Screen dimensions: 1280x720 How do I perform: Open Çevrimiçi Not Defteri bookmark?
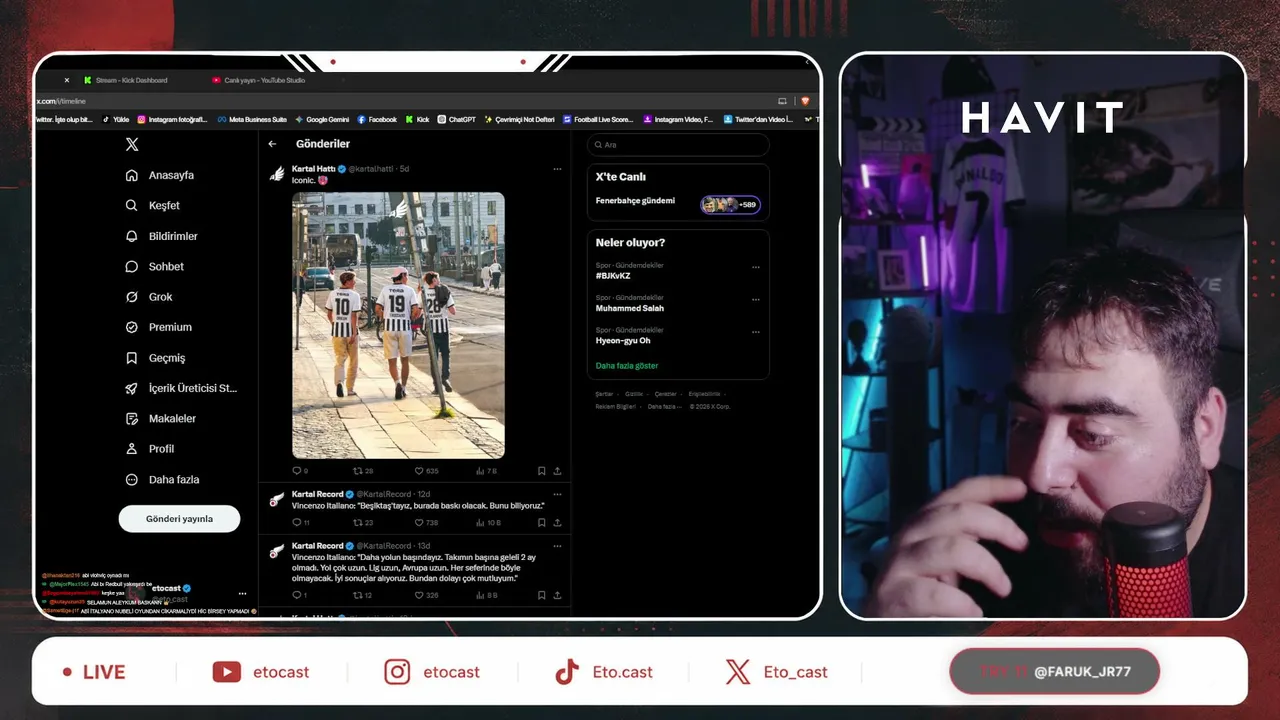click(519, 119)
